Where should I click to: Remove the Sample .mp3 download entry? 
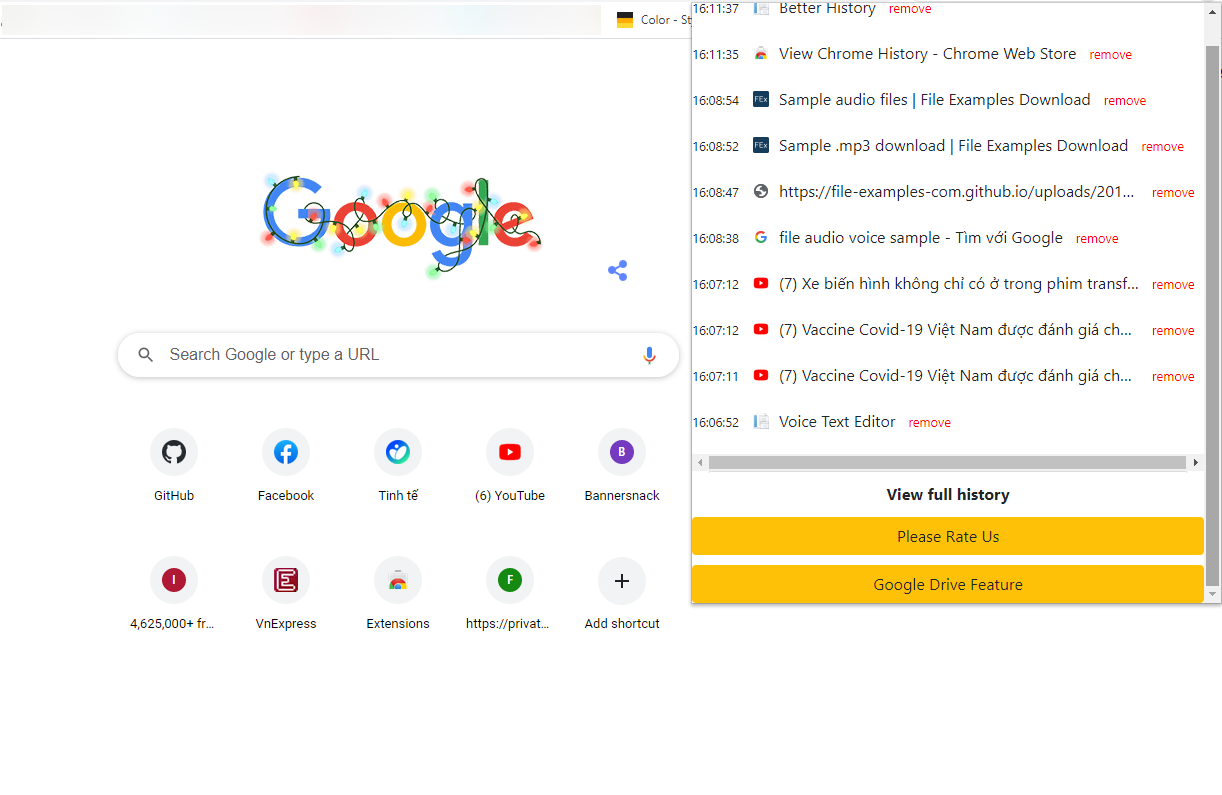(x=1163, y=147)
